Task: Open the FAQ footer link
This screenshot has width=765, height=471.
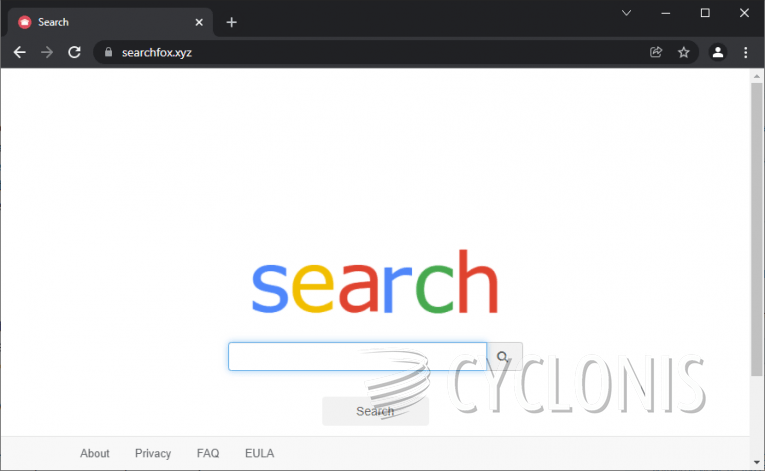Action: (208, 453)
